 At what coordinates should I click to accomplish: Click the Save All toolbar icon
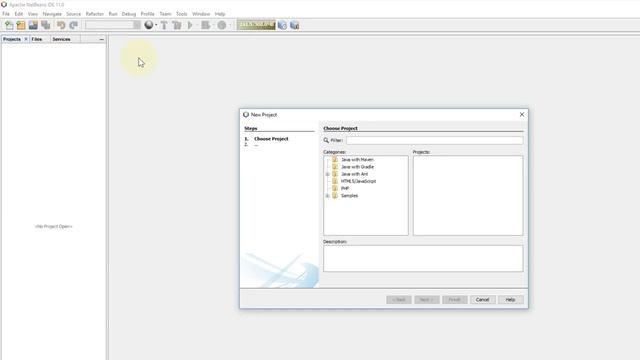(x=45, y=25)
